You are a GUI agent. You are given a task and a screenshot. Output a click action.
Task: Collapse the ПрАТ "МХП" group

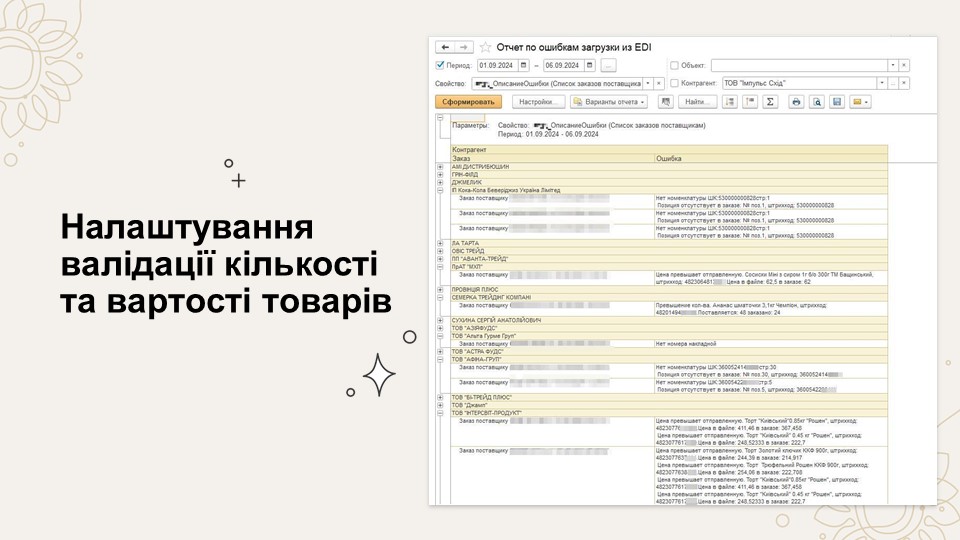[x=440, y=267]
